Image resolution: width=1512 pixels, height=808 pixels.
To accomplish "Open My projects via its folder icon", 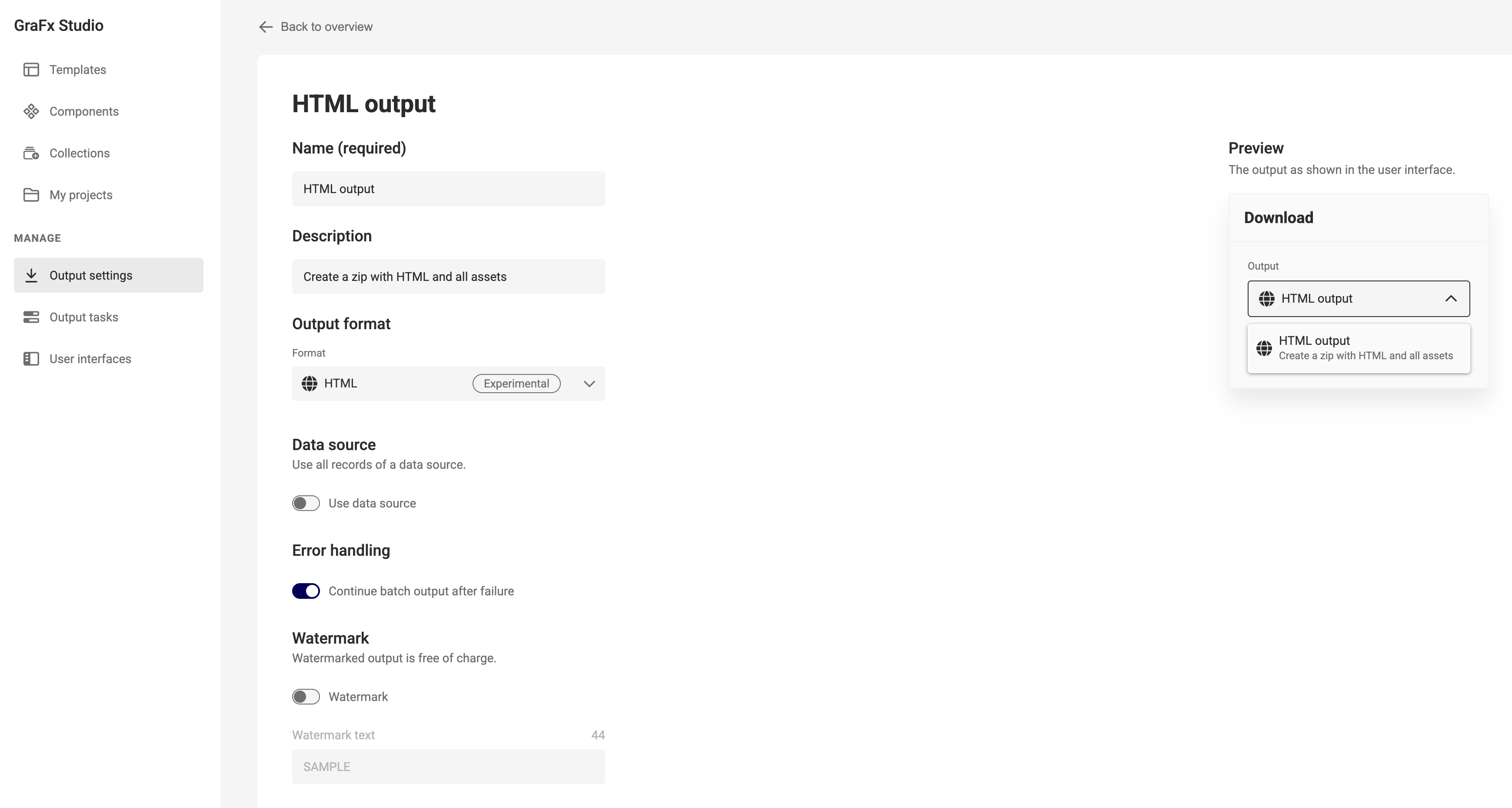I will point(32,194).
